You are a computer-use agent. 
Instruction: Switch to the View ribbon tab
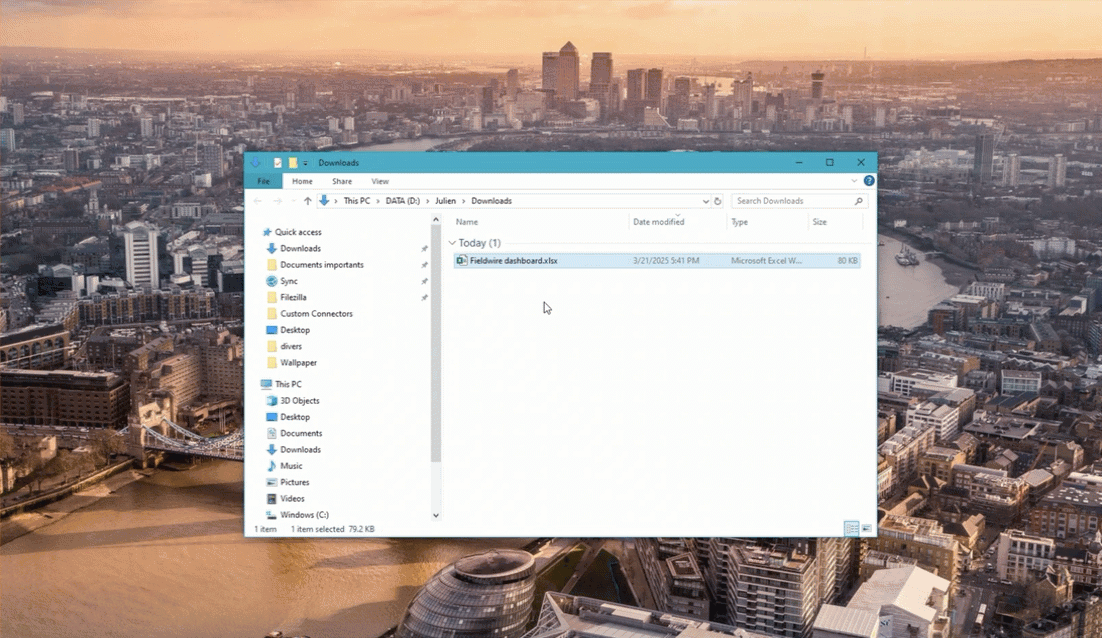[380, 181]
